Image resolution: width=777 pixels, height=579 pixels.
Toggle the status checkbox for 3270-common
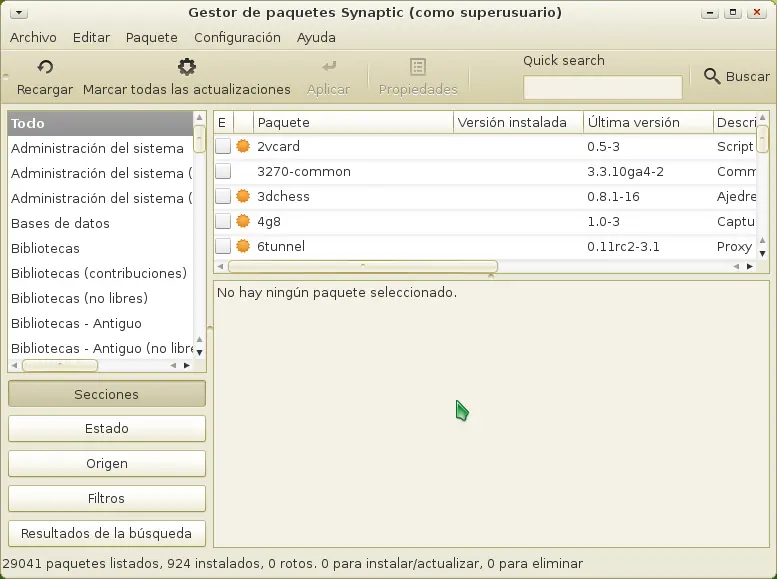pos(223,171)
